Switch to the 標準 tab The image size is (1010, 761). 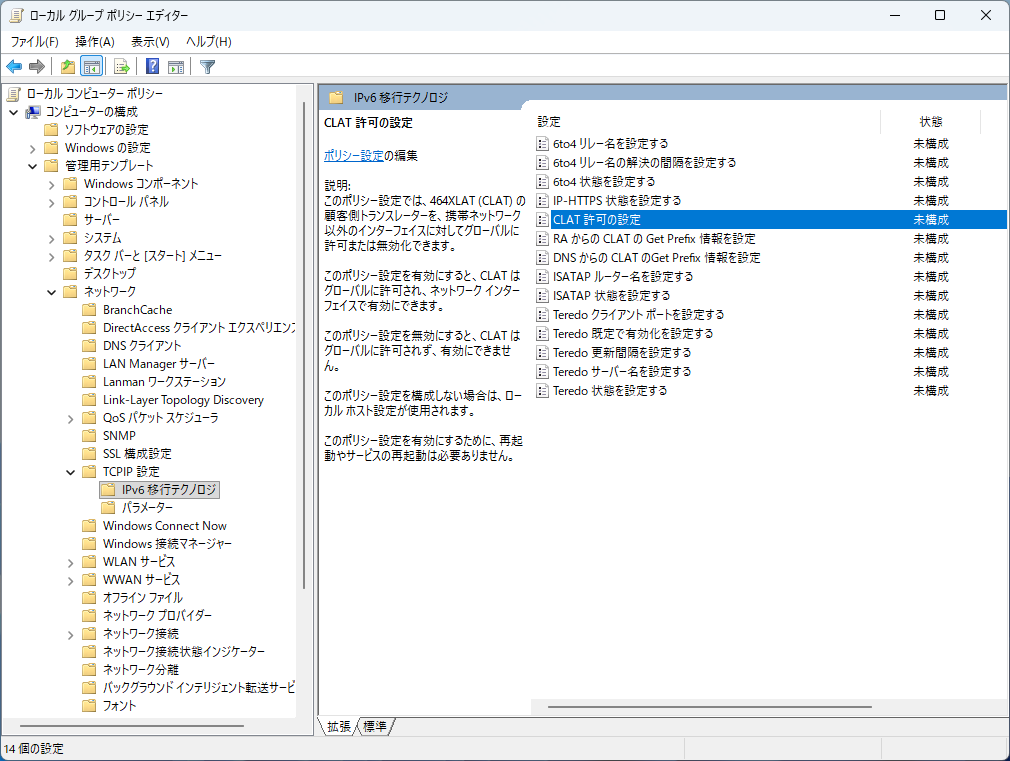[x=374, y=726]
